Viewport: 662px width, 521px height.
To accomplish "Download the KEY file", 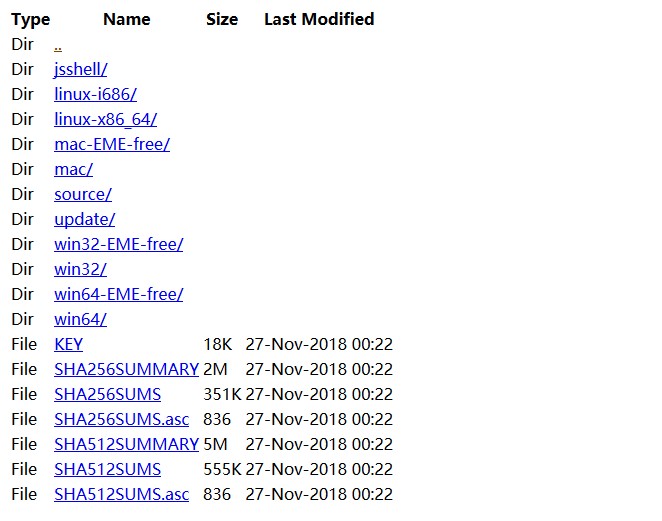I will (69, 344).
